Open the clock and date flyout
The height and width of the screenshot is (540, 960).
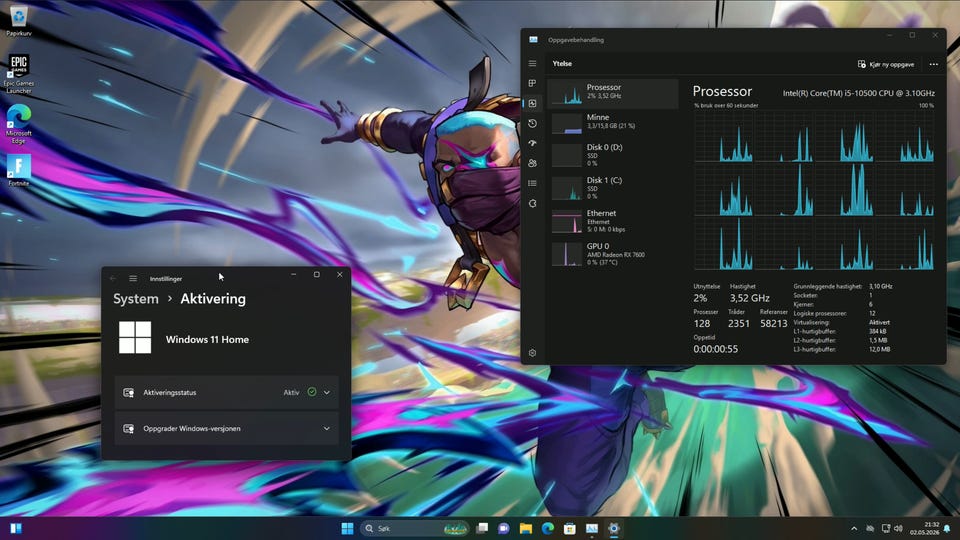[x=924, y=528]
